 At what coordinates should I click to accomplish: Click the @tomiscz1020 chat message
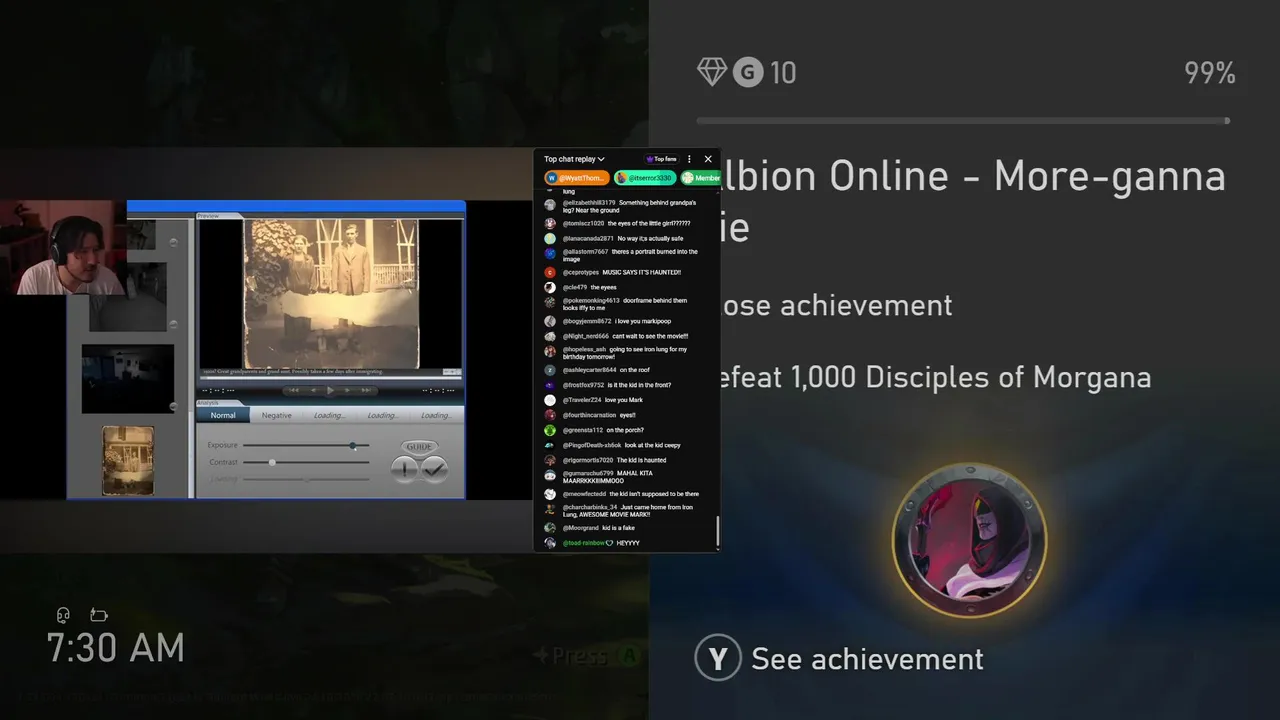click(x=626, y=223)
